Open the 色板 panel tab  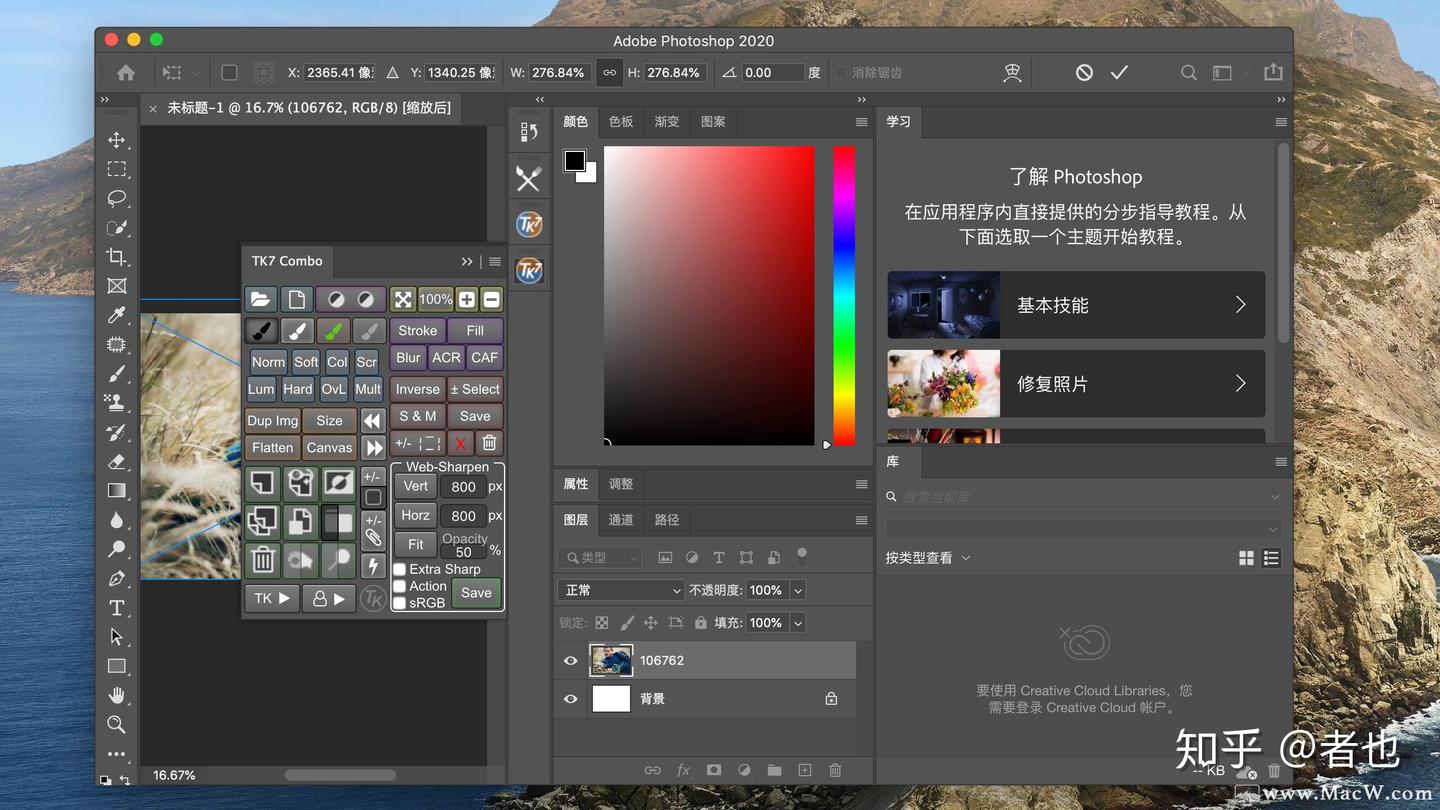click(x=620, y=121)
